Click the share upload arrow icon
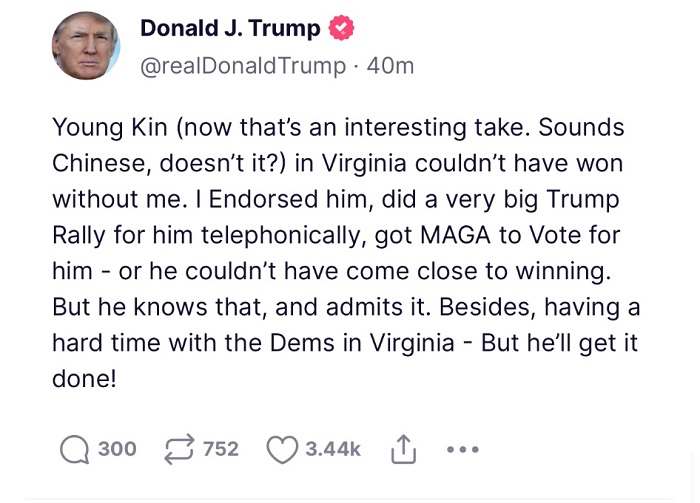The height and width of the screenshot is (503, 700). pos(401,450)
